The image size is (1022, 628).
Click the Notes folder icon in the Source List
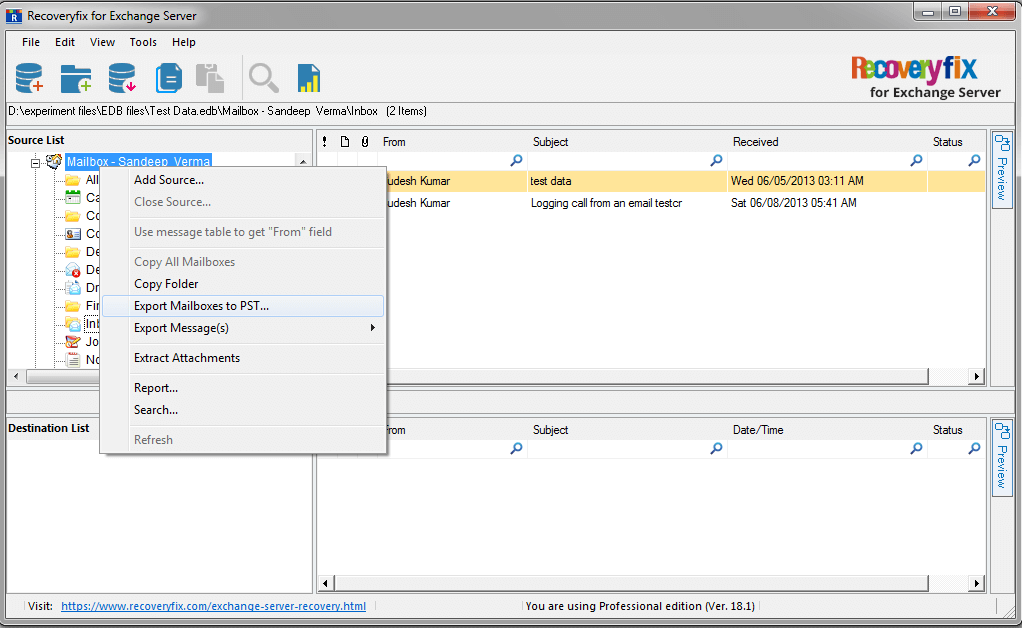(73, 359)
